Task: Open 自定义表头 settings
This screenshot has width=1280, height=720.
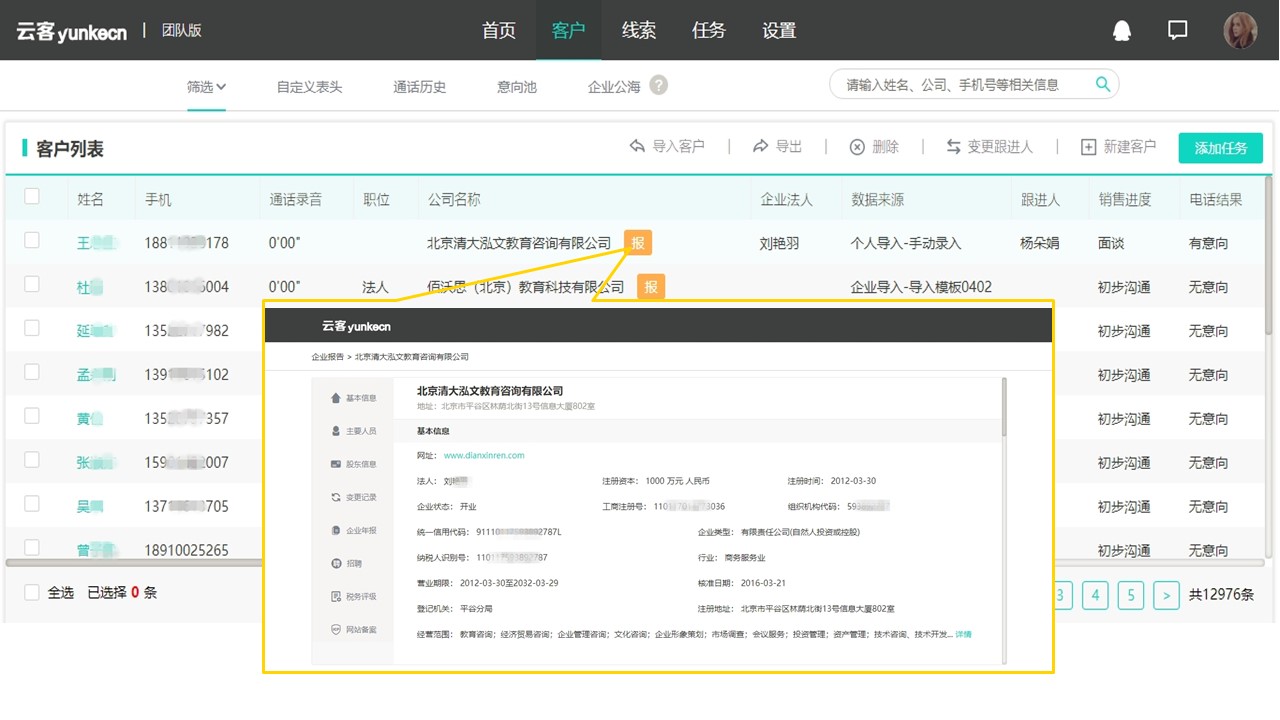Action: click(310, 87)
